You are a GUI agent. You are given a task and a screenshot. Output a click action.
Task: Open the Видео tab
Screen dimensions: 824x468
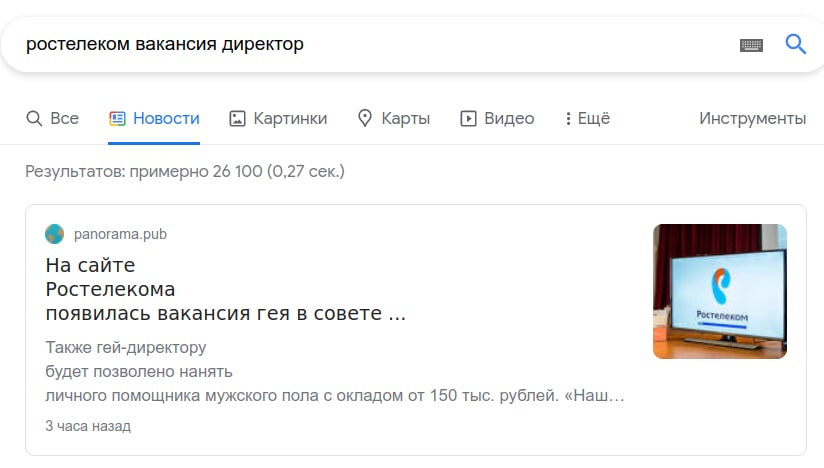coord(497,118)
